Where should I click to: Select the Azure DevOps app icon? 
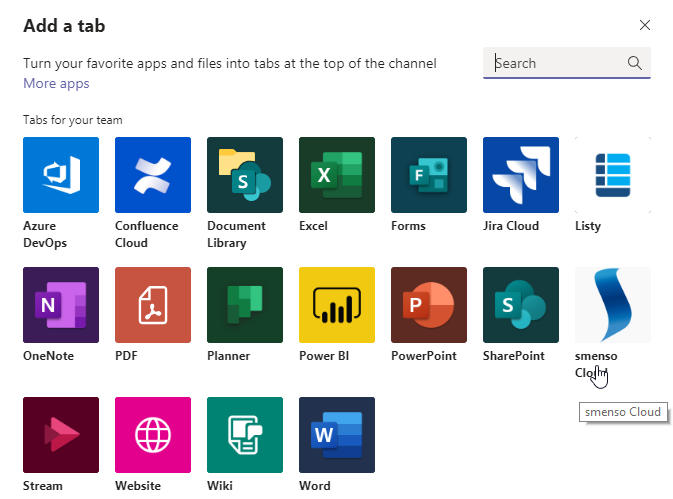pos(61,175)
